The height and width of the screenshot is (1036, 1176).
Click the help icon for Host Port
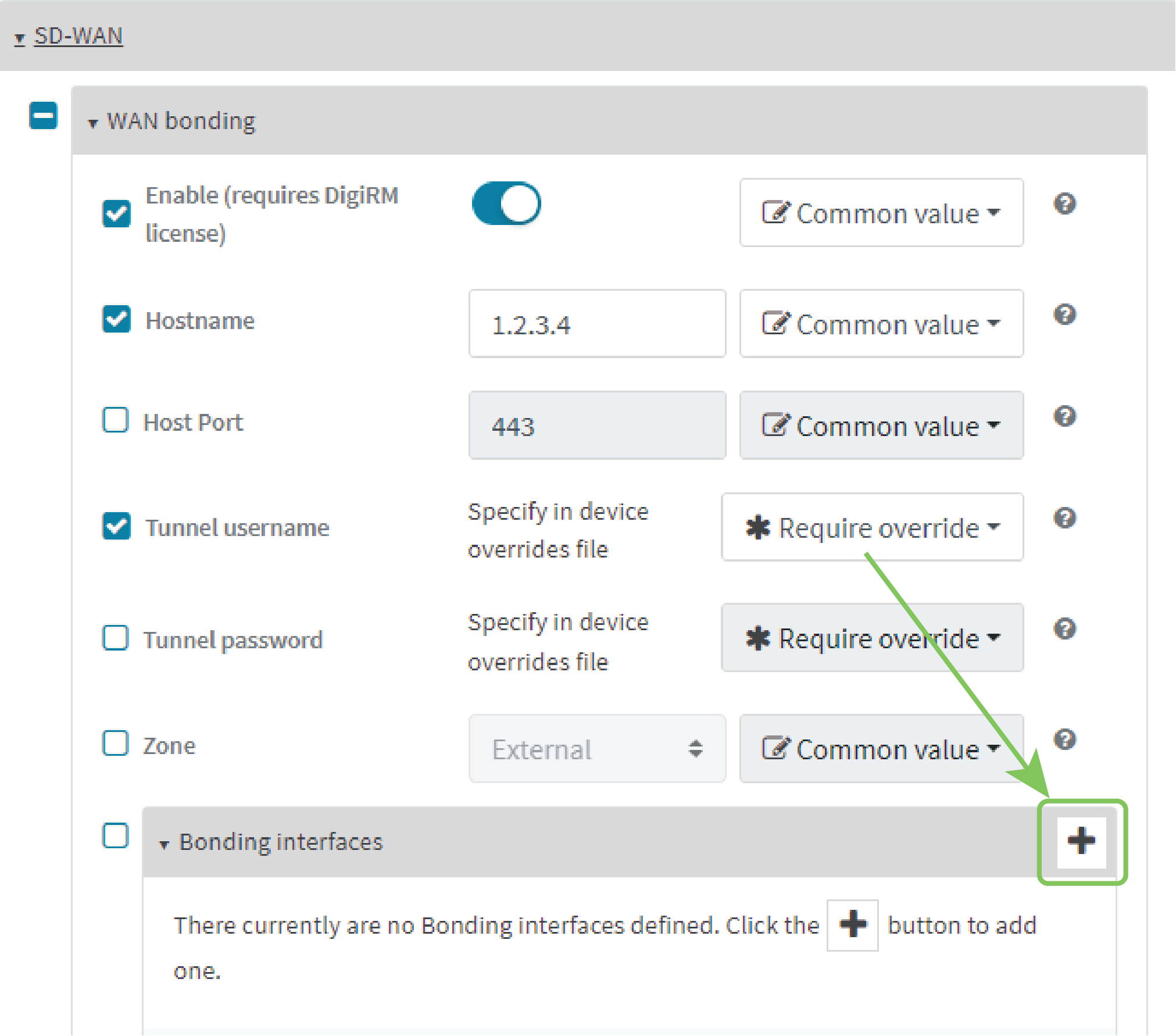click(x=1065, y=416)
